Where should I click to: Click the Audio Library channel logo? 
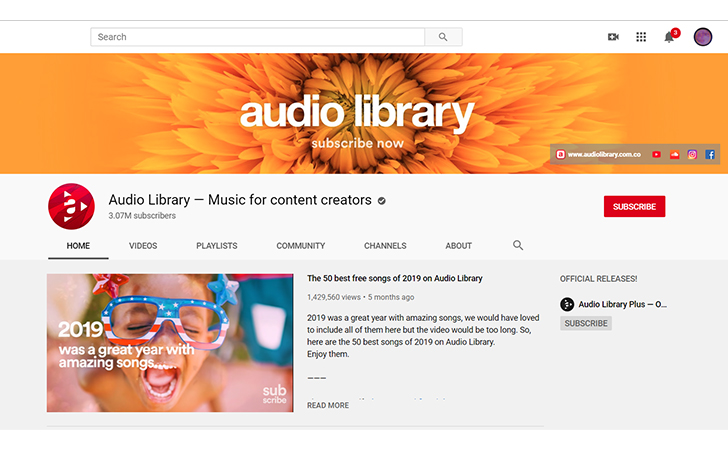pos(71,207)
